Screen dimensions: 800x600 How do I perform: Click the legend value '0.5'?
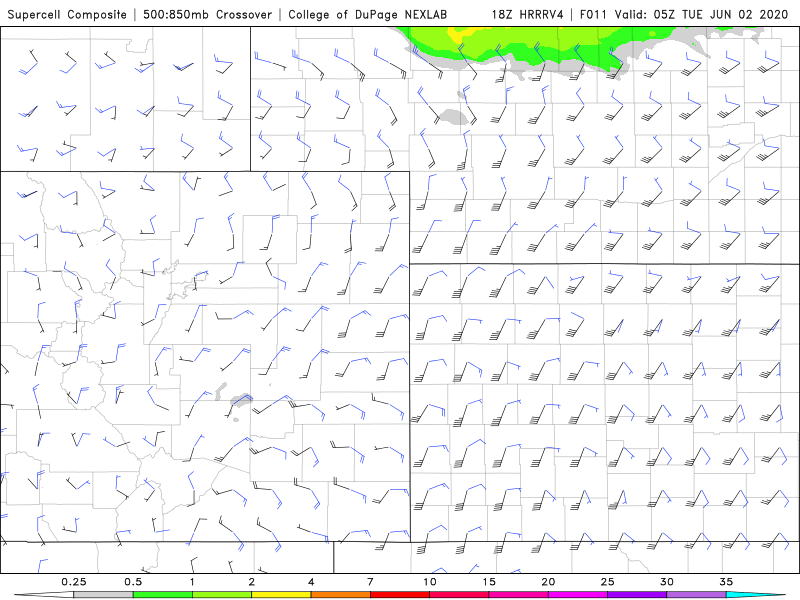pos(133,582)
